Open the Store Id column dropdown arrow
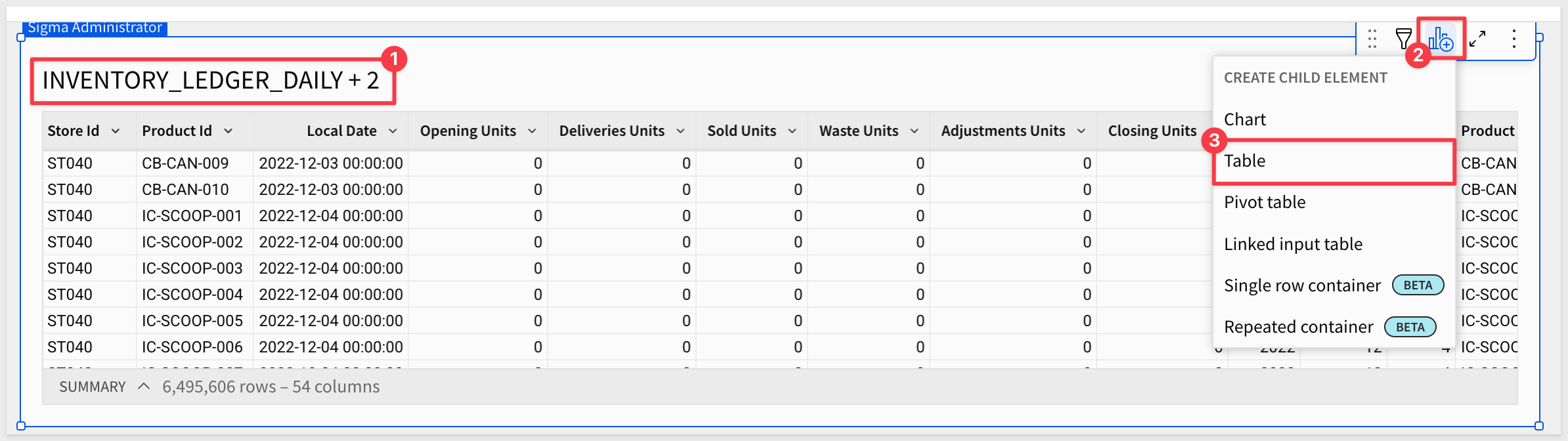This screenshot has height=441, width=1568. click(116, 131)
